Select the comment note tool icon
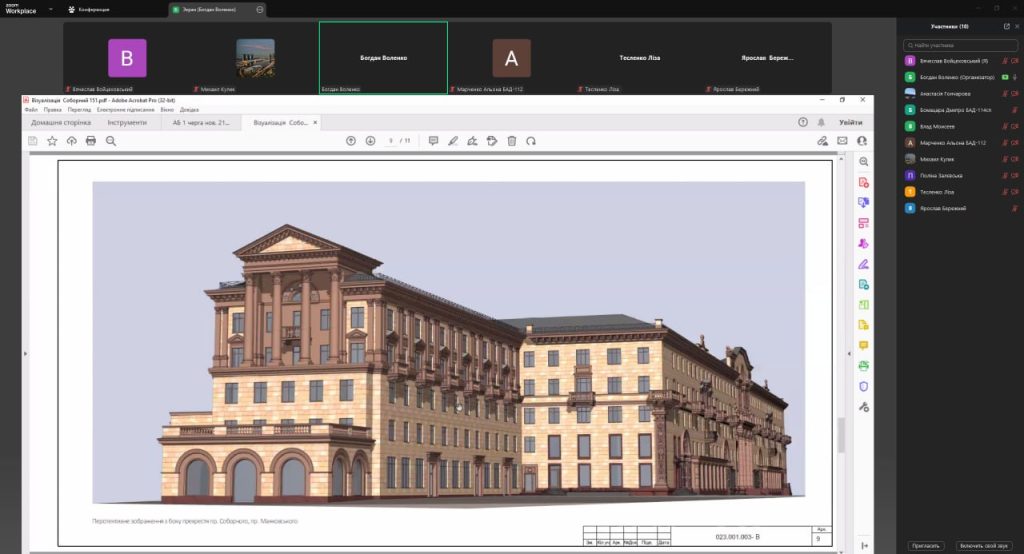The width and height of the screenshot is (1024, 554). pos(433,141)
